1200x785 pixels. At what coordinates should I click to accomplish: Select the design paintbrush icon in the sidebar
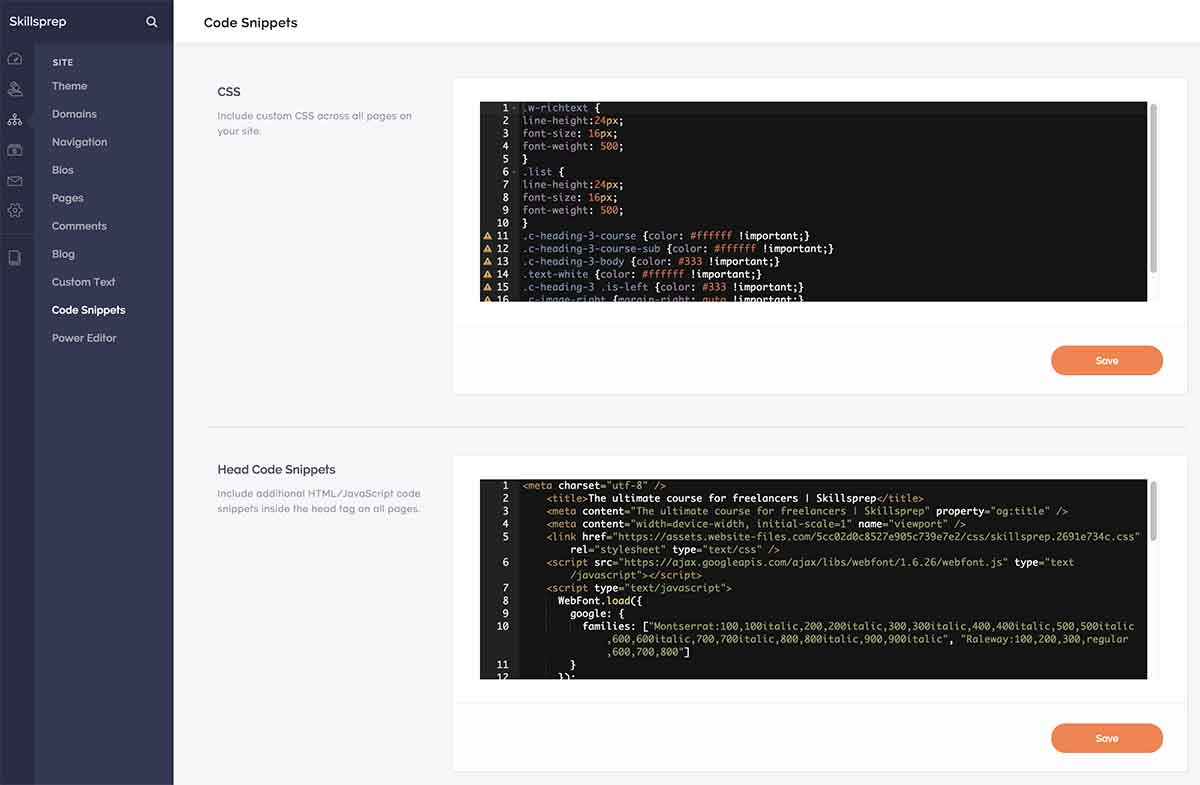[15, 88]
